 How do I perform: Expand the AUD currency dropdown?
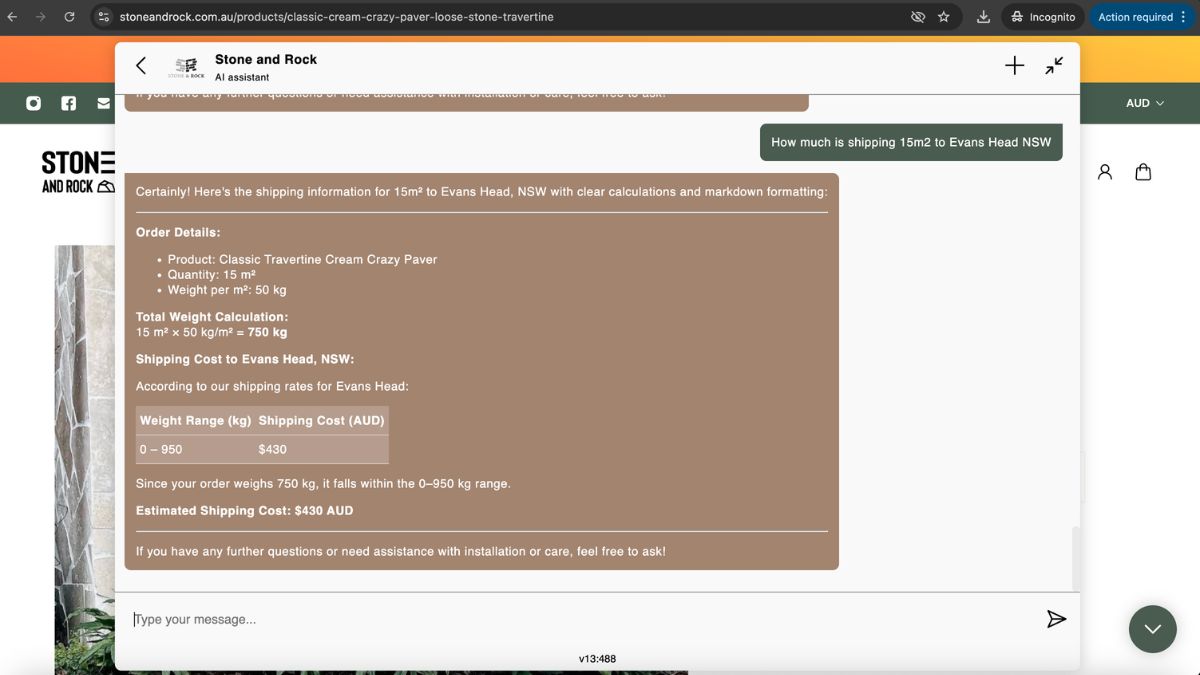tap(1145, 103)
